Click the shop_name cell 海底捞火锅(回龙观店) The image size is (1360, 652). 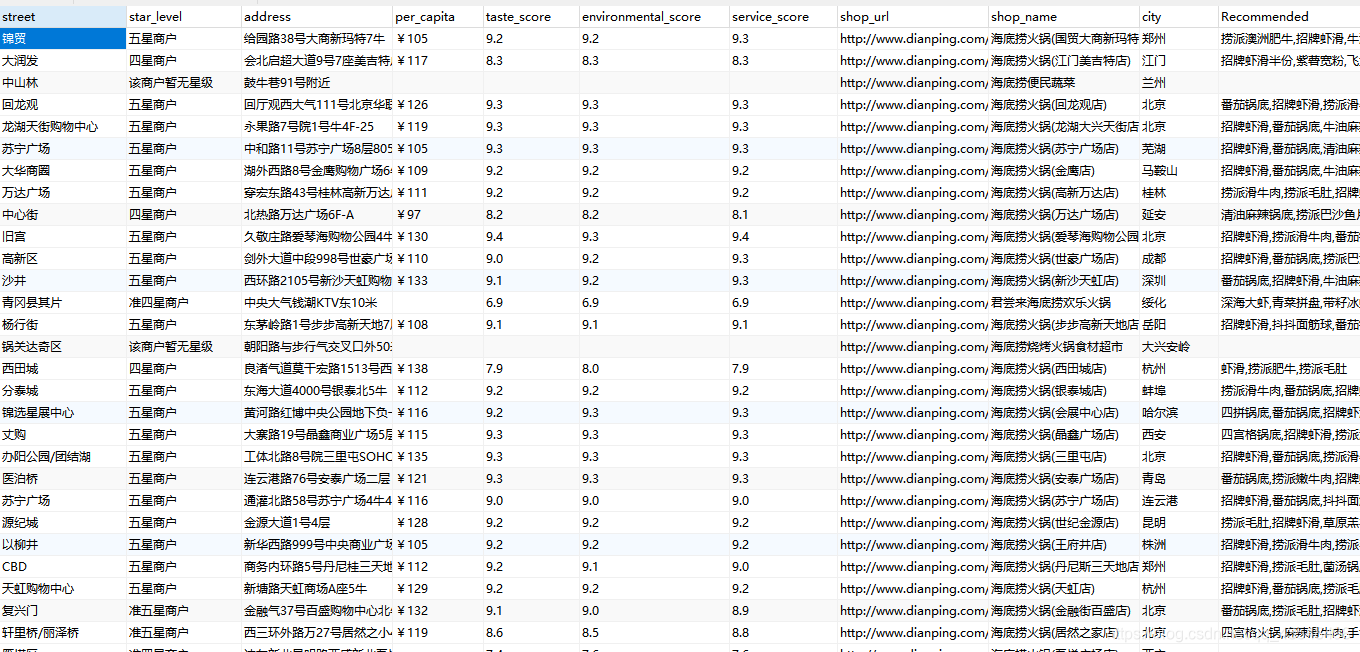tap(1064, 104)
